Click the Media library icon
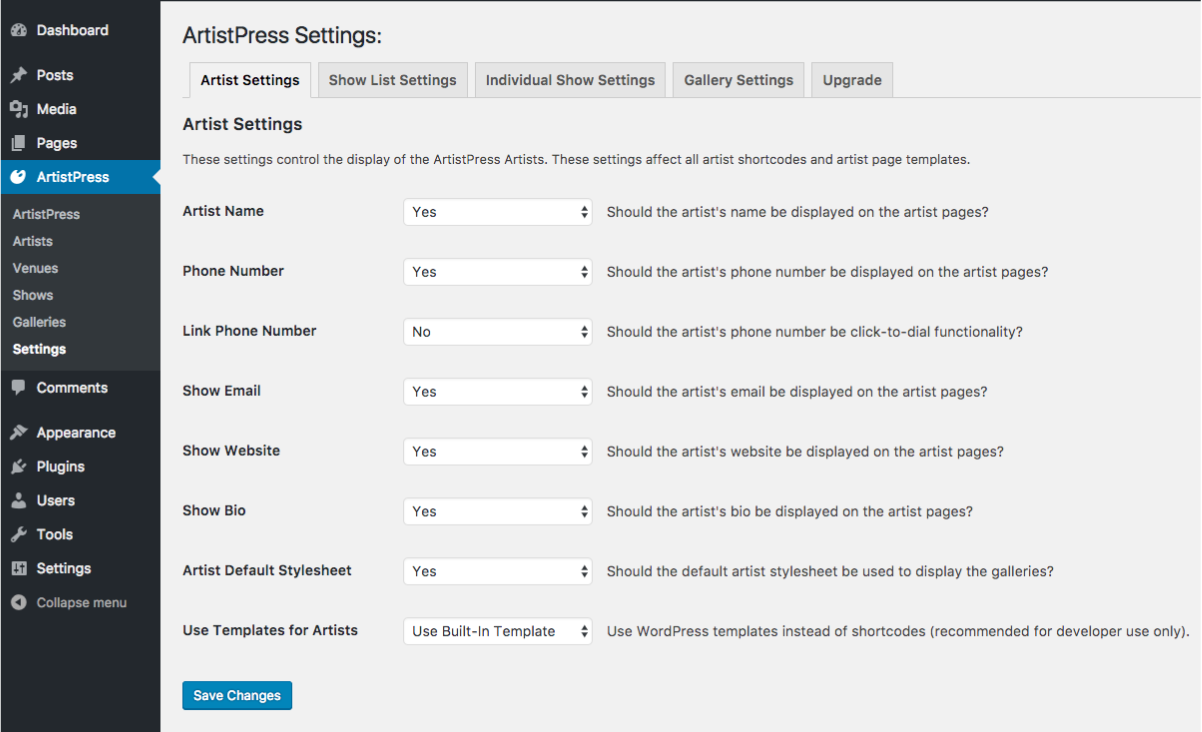This screenshot has height=732, width=1202. [18, 109]
